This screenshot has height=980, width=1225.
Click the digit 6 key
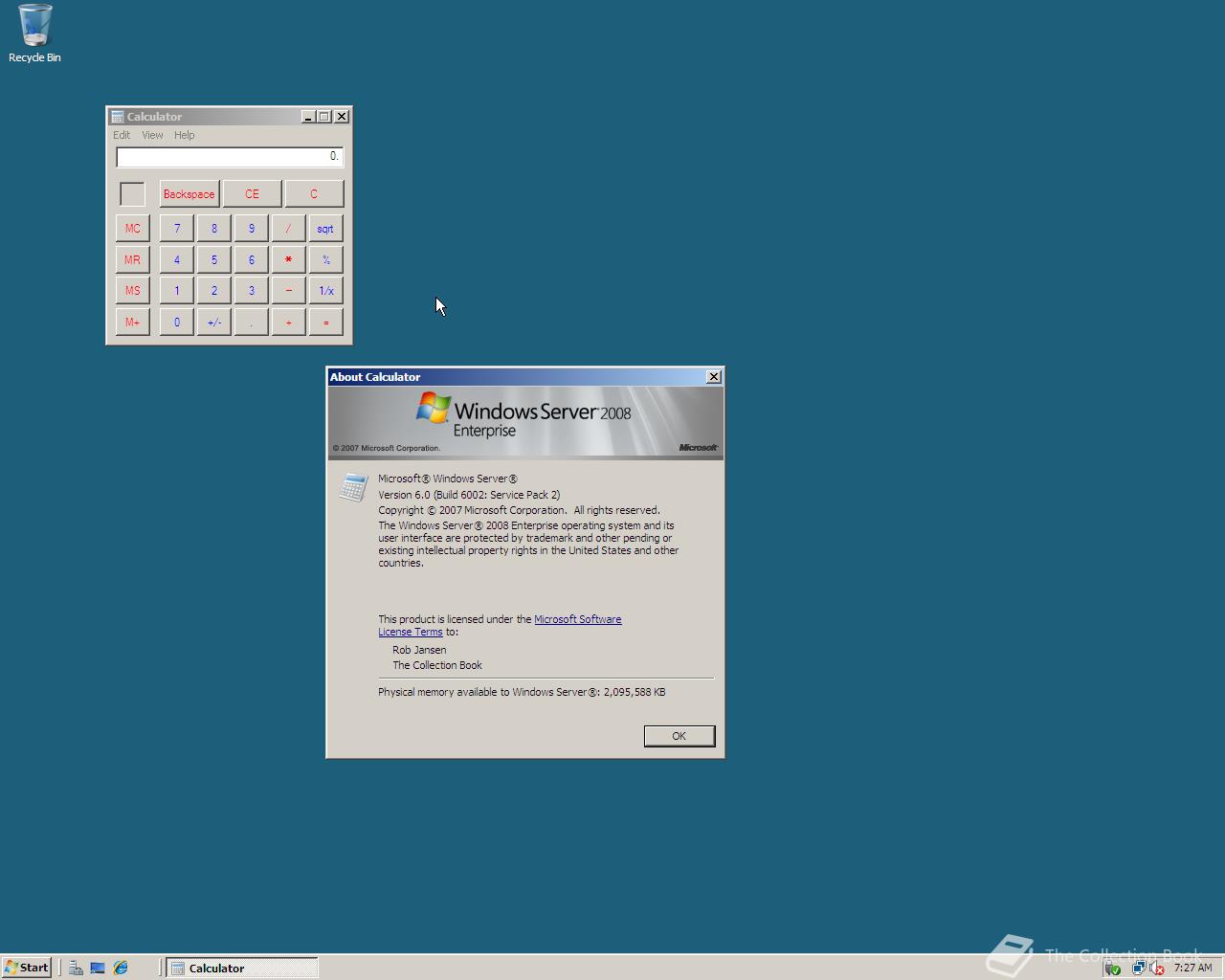(x=252, y=260)
